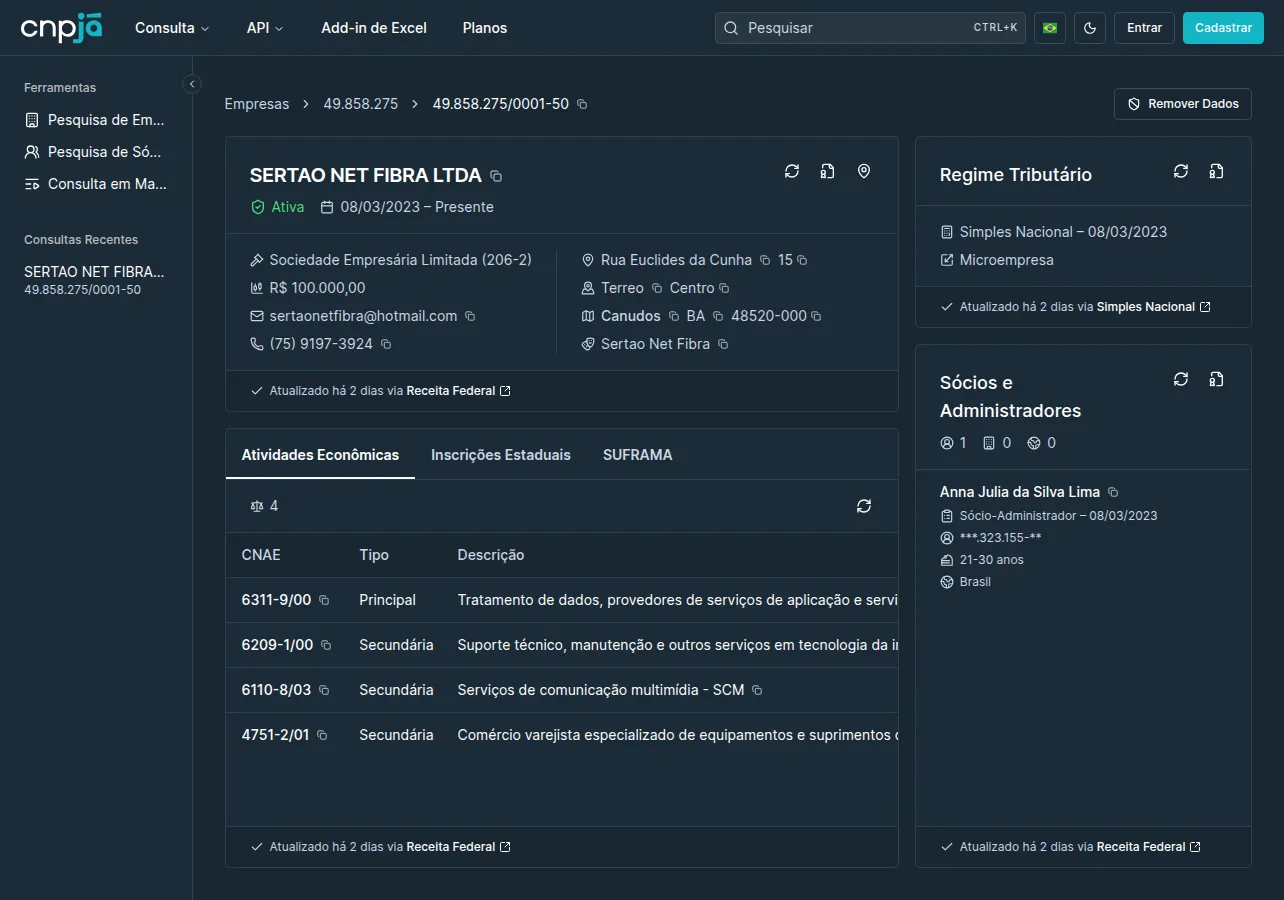Open the SUFRAMA tab
The width and height of the screenshot is (1284, 900).
(638, 455)
